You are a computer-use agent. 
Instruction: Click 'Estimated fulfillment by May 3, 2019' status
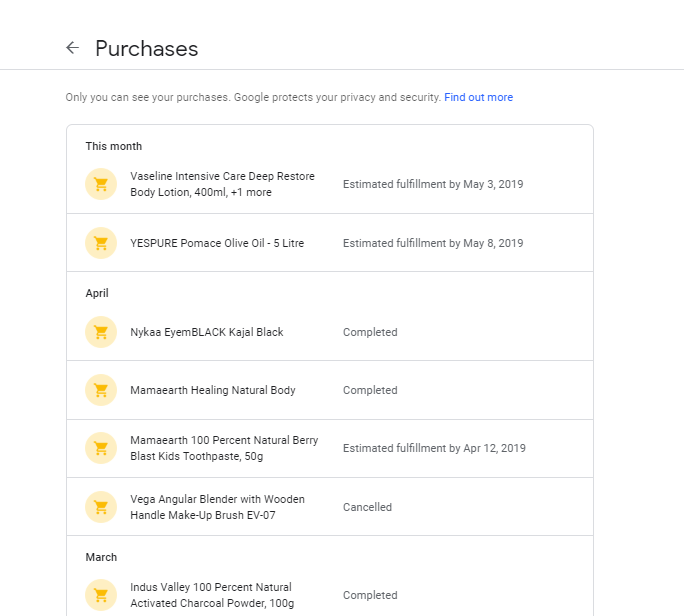433,184
